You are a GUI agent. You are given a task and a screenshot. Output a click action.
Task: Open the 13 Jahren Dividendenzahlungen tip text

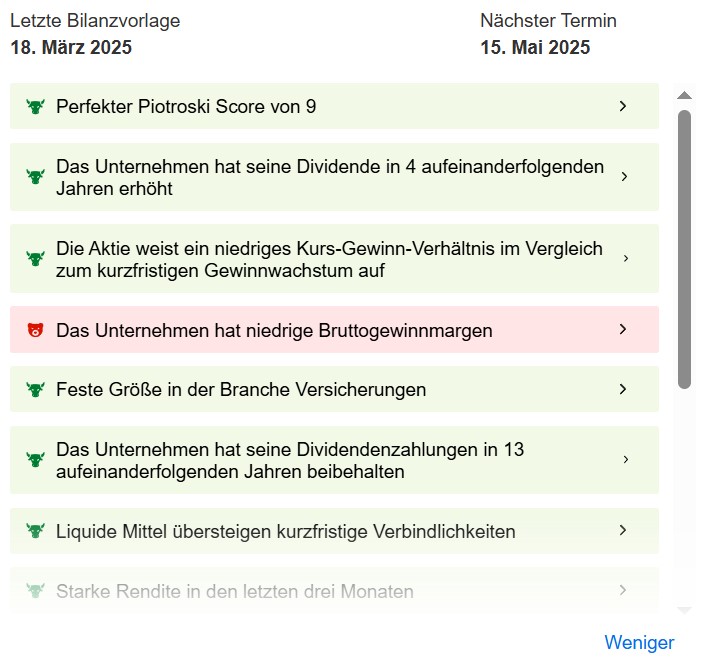click(x=290, y=460)
